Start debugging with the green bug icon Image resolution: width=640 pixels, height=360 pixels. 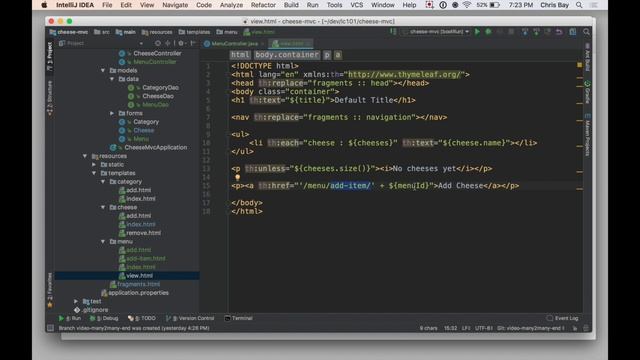488,32
